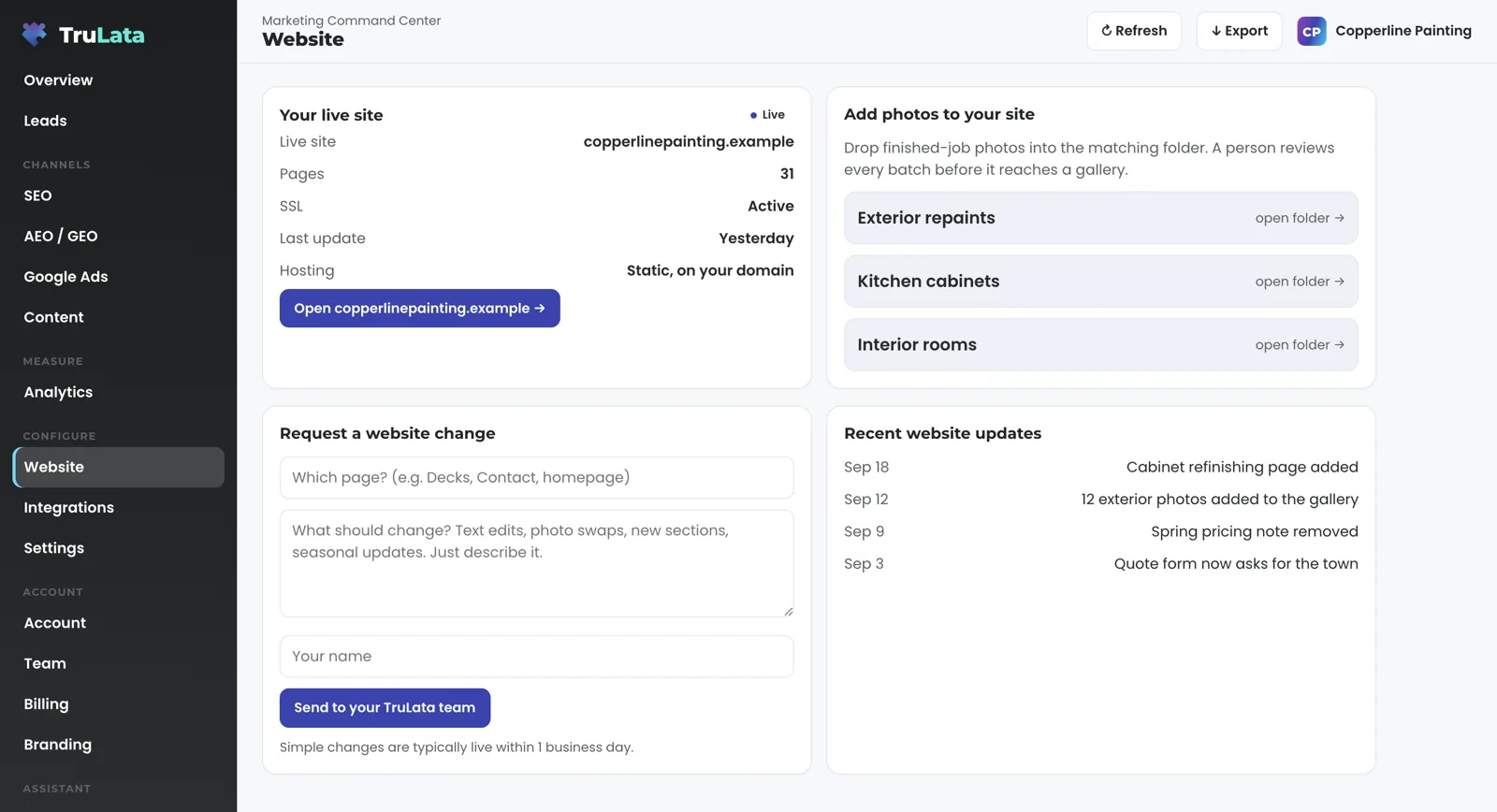The width and height of the screenshot is (1497, 812).
Task: Click the Last update 'Yesterday' value
Action: pos(756,239)
